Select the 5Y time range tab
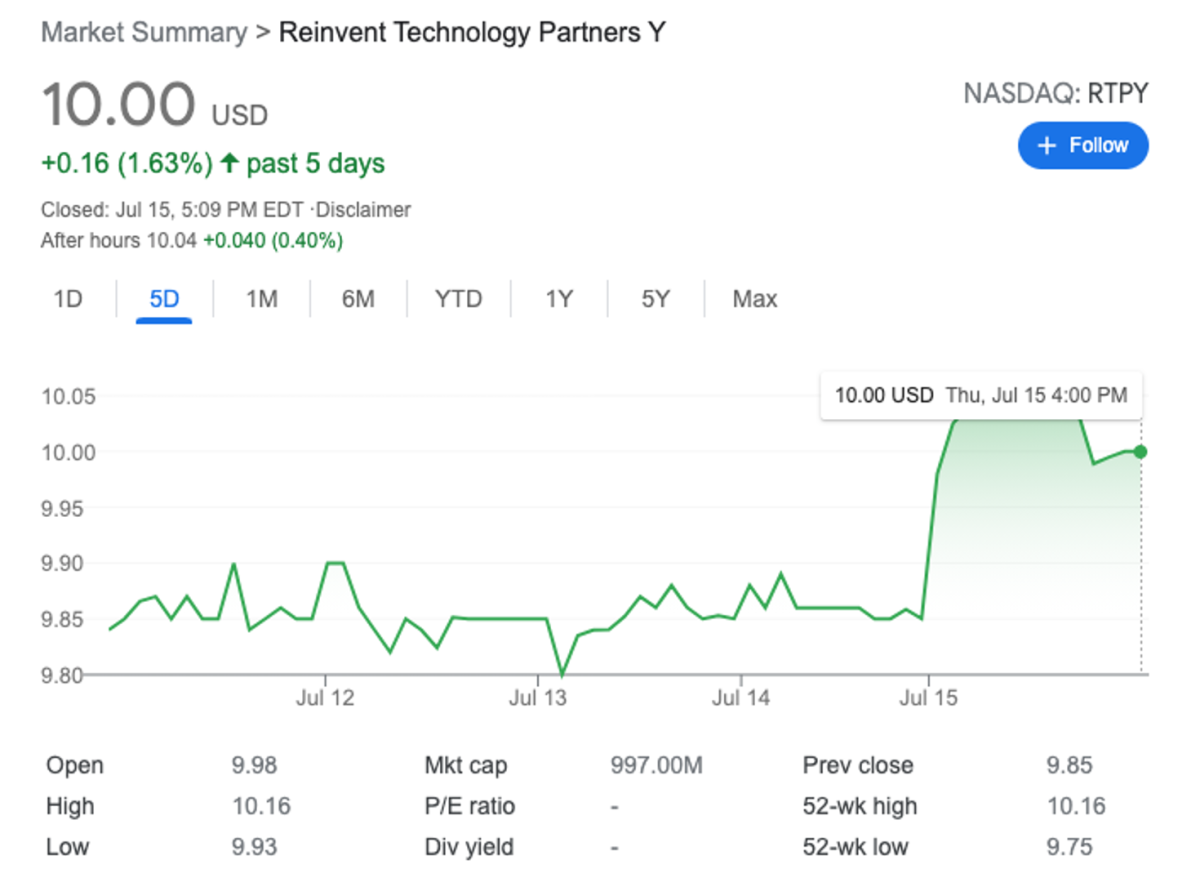The image size is (1200, 878). coord(655,299)
